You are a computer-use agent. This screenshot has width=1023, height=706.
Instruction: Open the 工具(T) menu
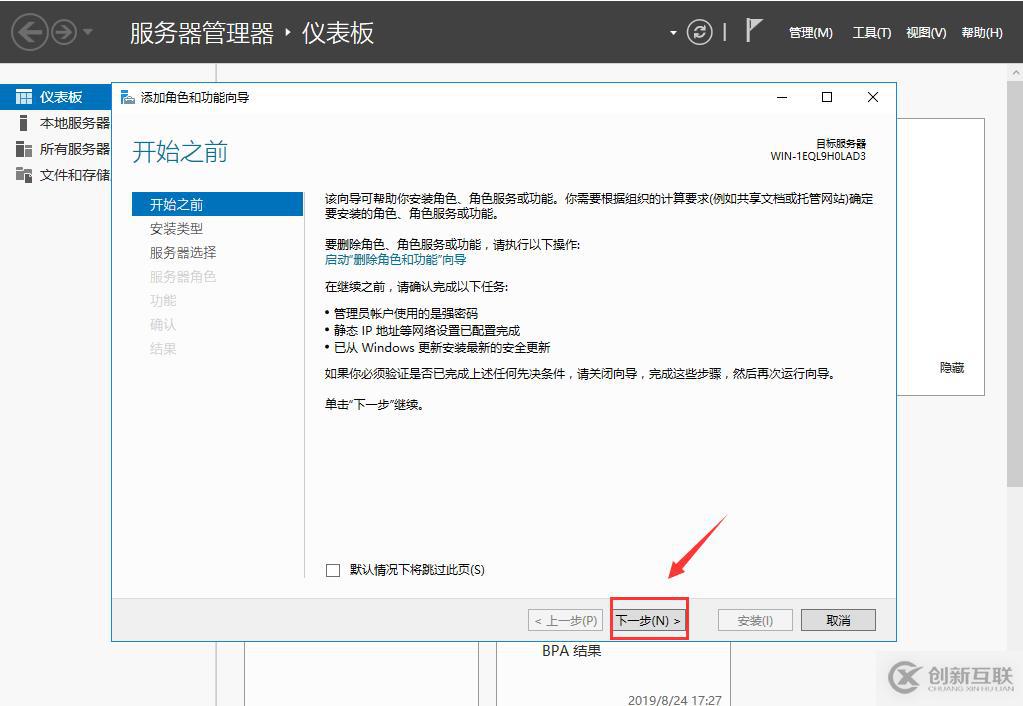872,33
